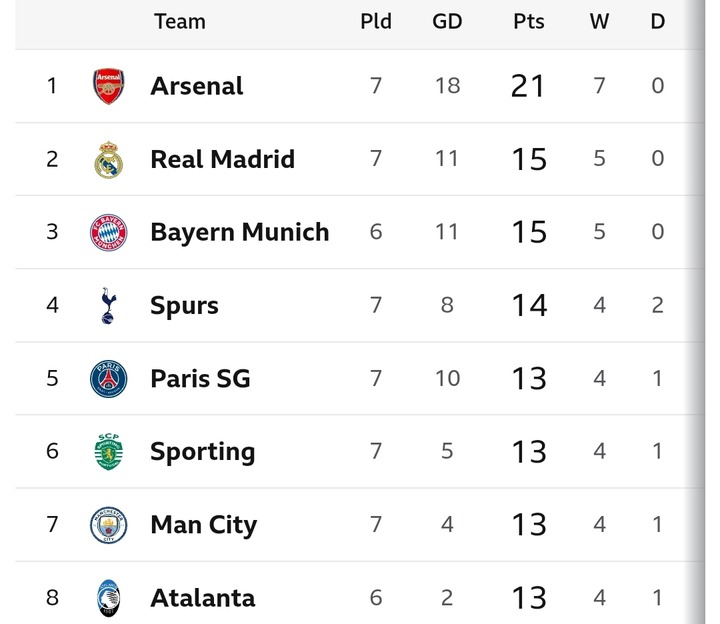This screenshot has height=624, width=720.
Task: Select the Paris SG team name
Action: [200, 379]
